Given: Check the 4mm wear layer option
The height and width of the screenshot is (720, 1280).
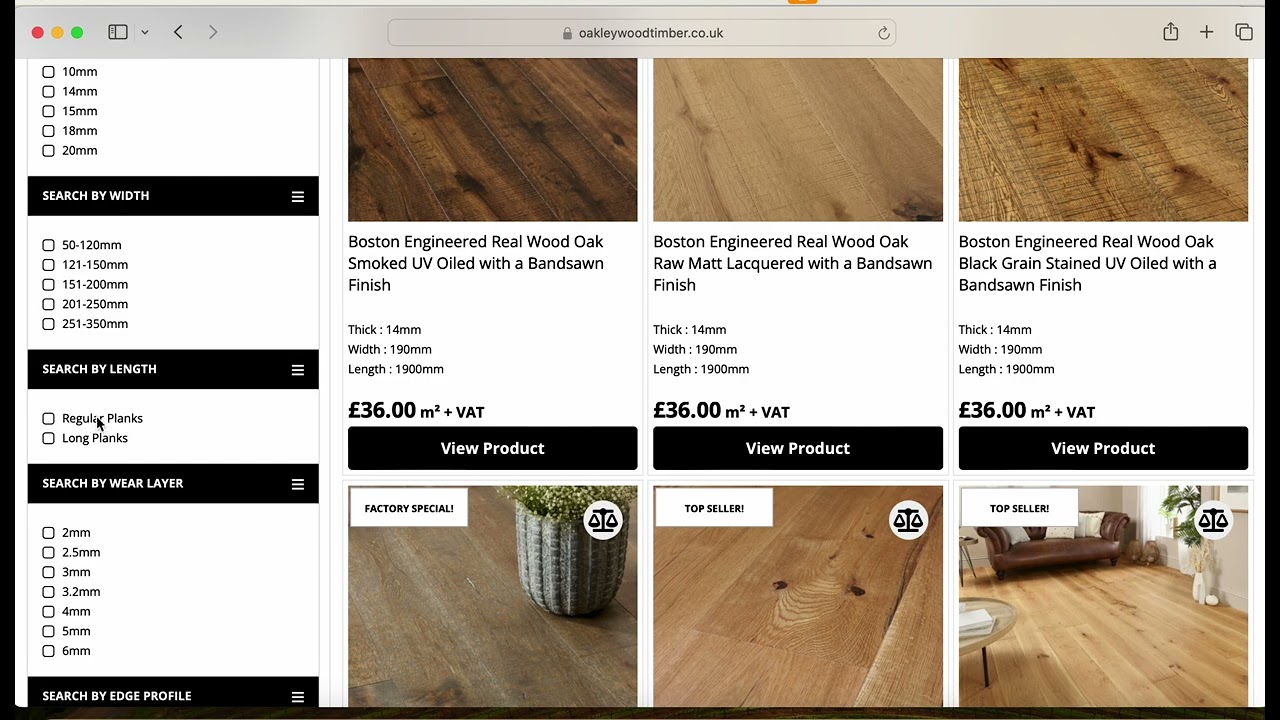Looking at the screenshot, I should [x=48, y=611].
